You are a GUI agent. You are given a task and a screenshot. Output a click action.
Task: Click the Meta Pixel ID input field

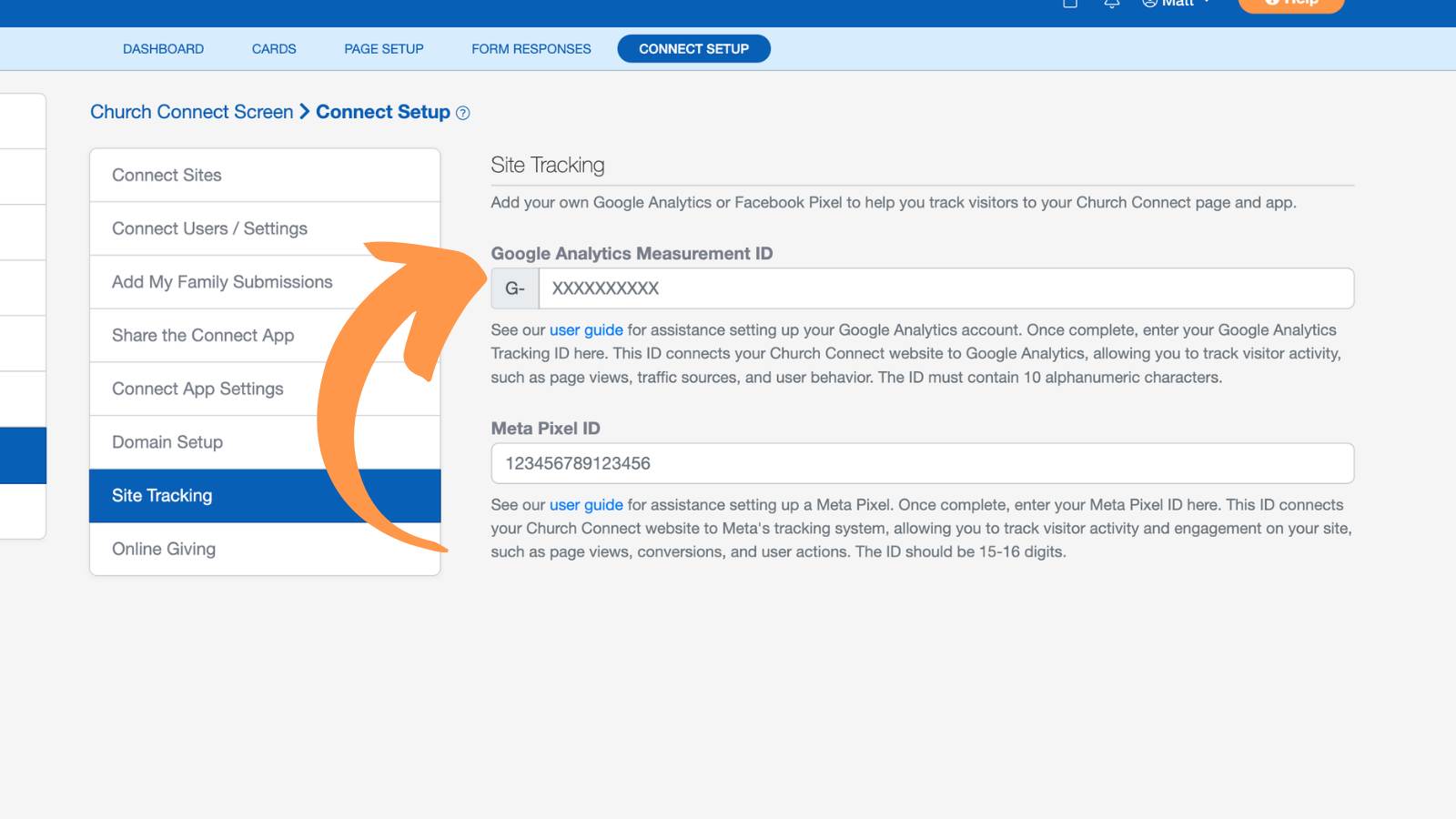923,463
